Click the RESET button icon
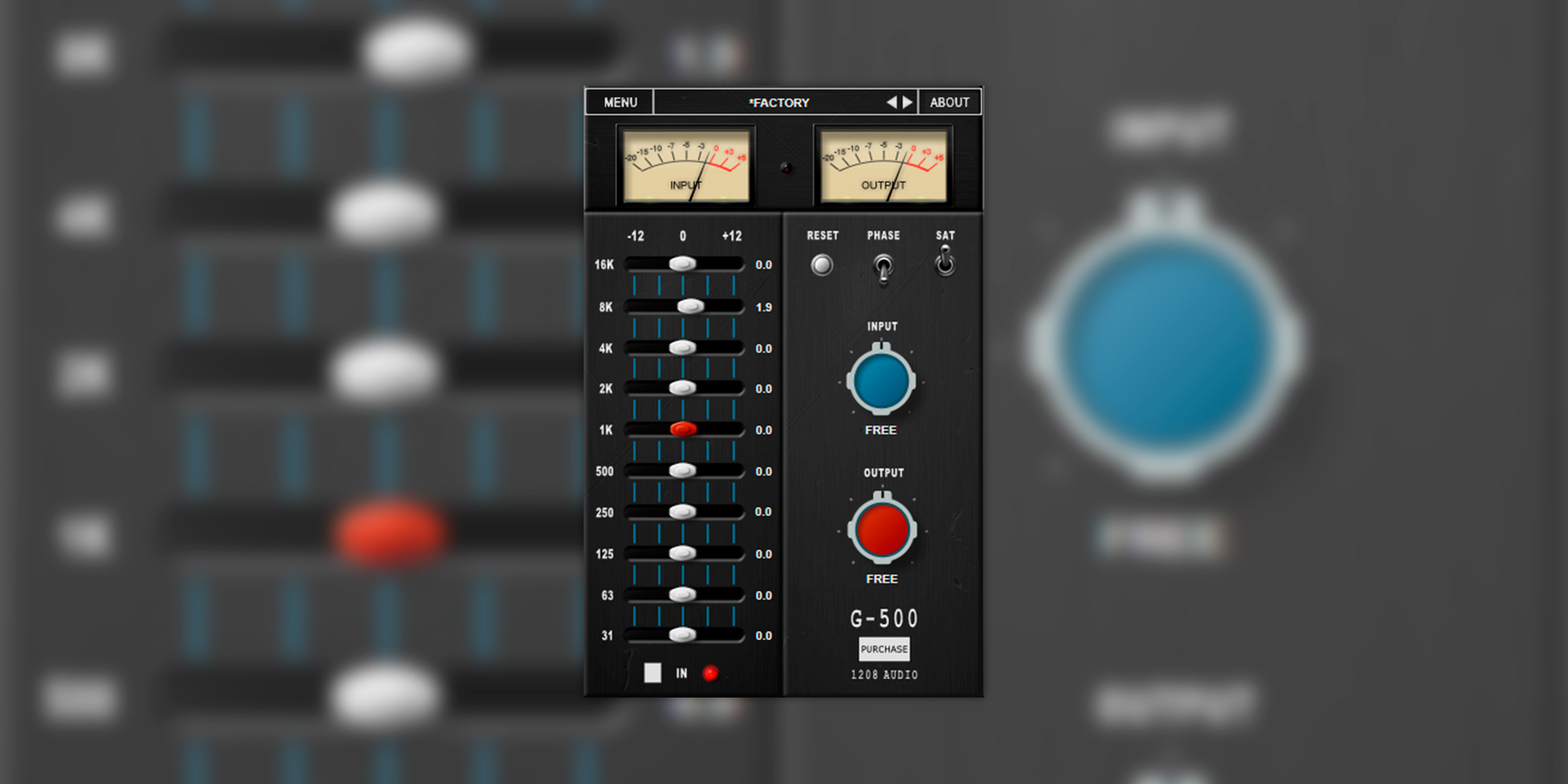The image size is (1568, 784). (820, 264)
